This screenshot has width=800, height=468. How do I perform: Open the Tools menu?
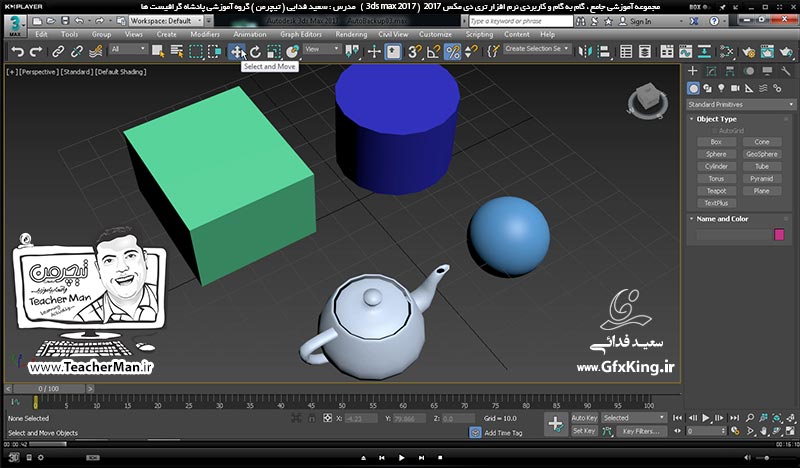click(x=69, y=34)
